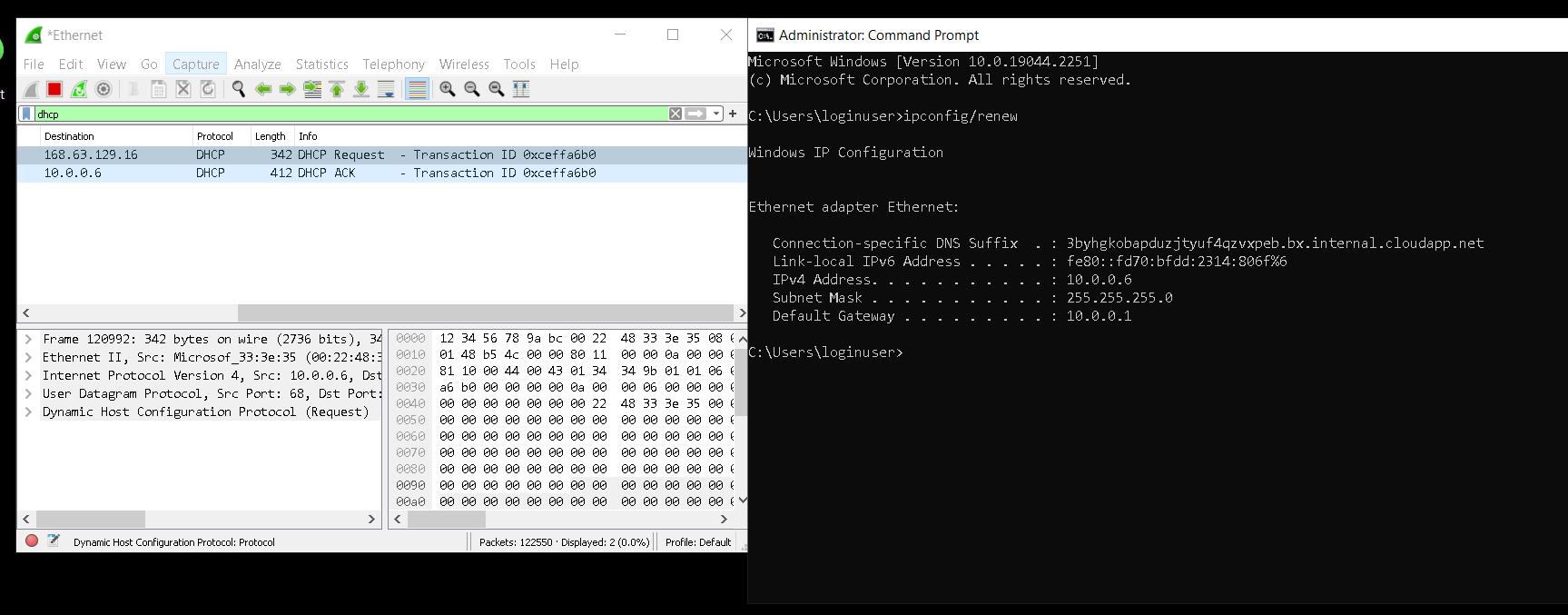
Task: Expand Dynamic Host Configuration Protocol node
Action: [x=28, y=412]
